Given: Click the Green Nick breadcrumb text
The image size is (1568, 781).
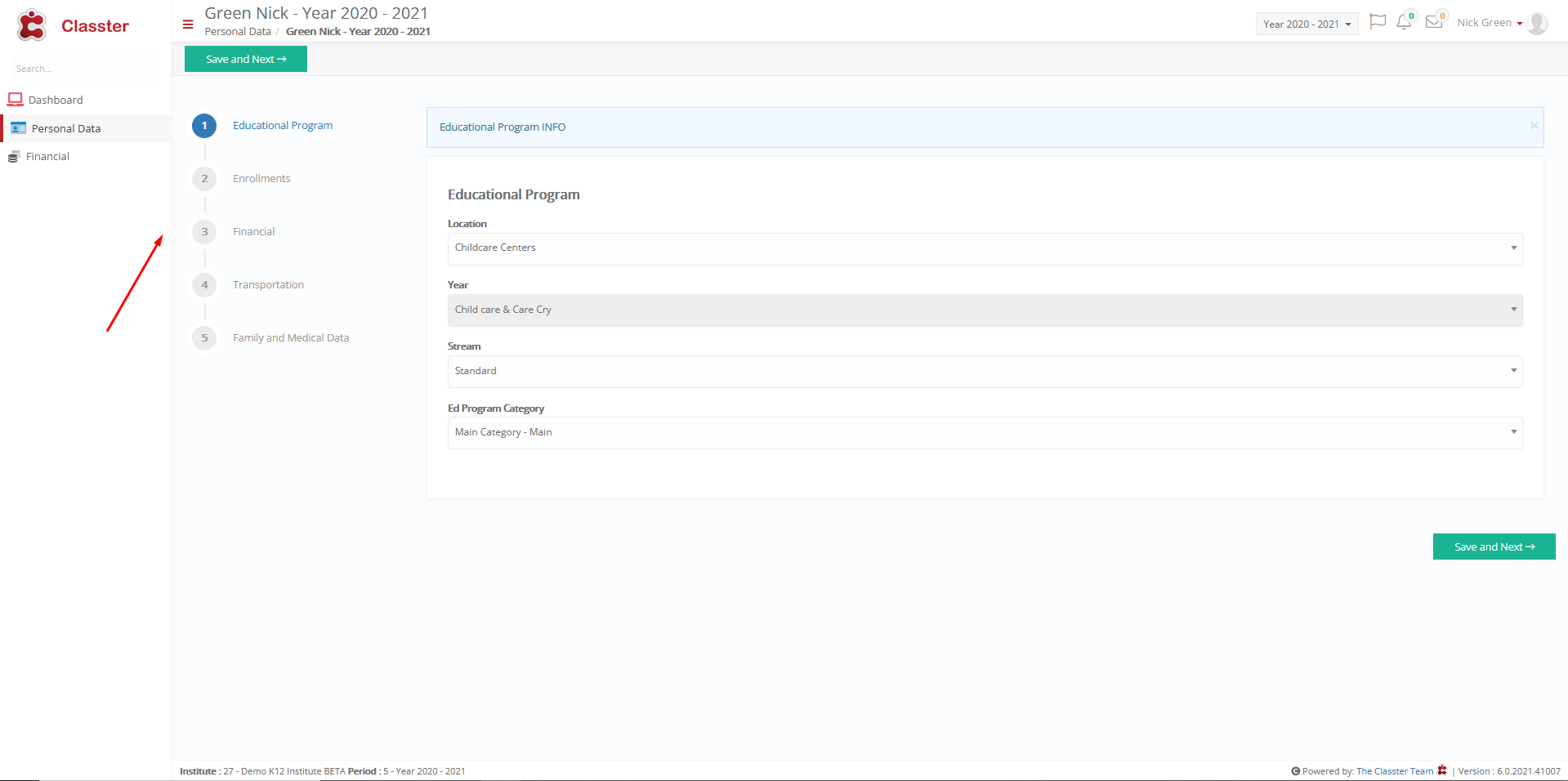Looking at the screenshot, I should 358,31.
